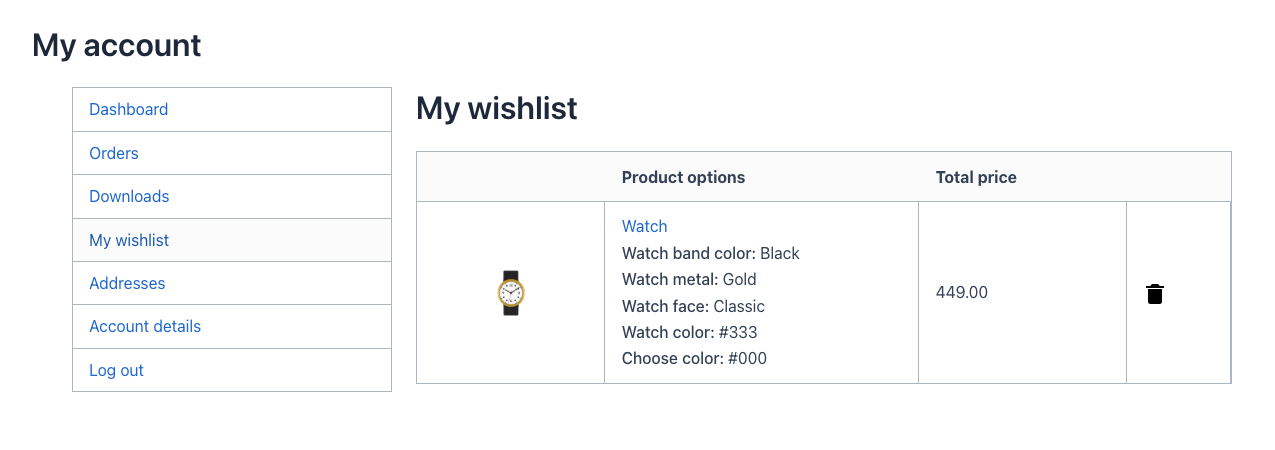
Task: Delete the Watch from wishlist via trash icon
Action: (x=1155, y=294)
